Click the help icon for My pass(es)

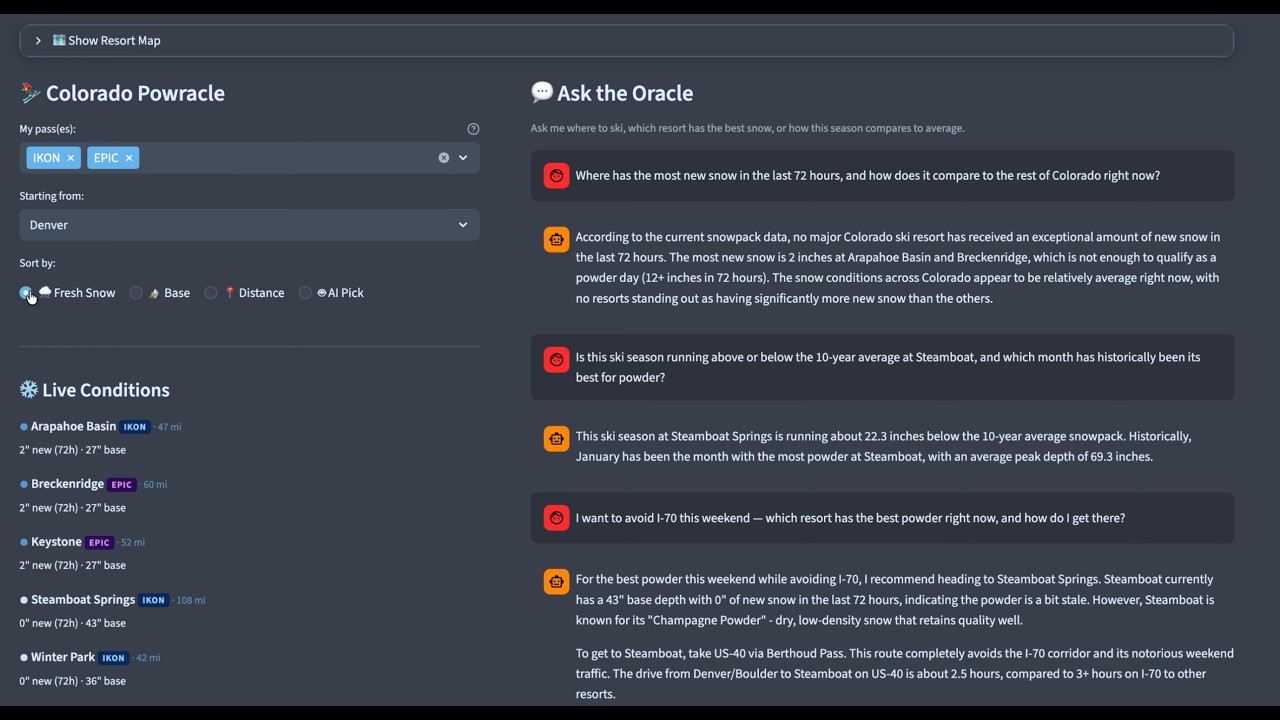[473, 129]
